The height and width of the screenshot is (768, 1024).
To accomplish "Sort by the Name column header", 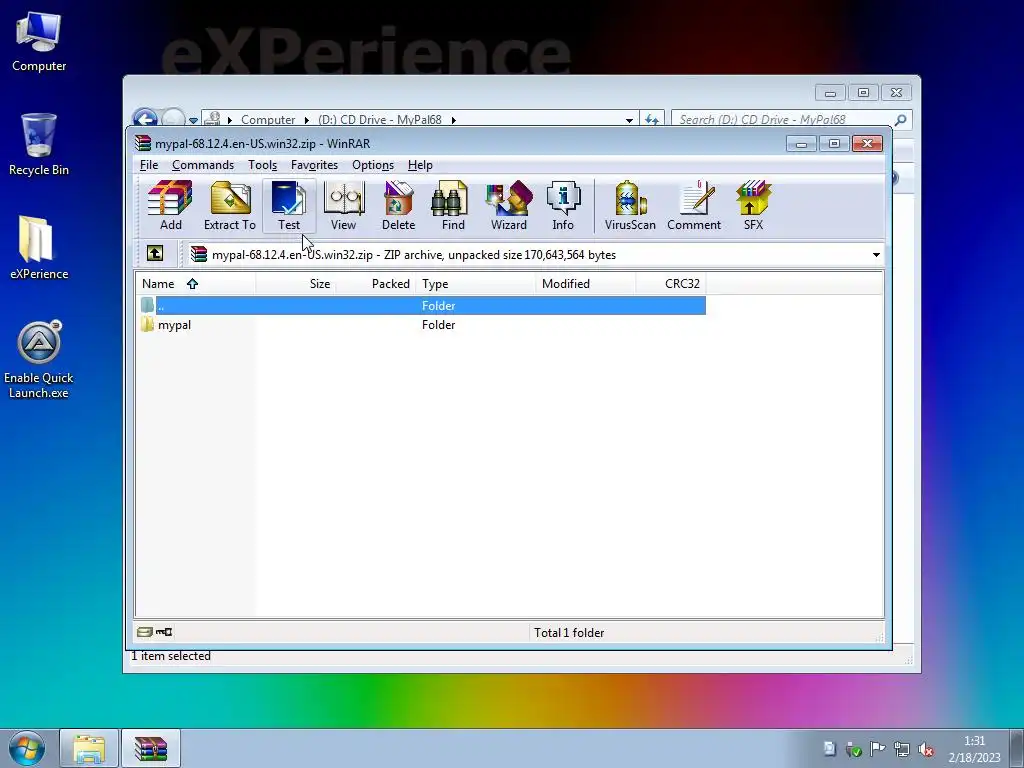I will (x=195, y=283).
